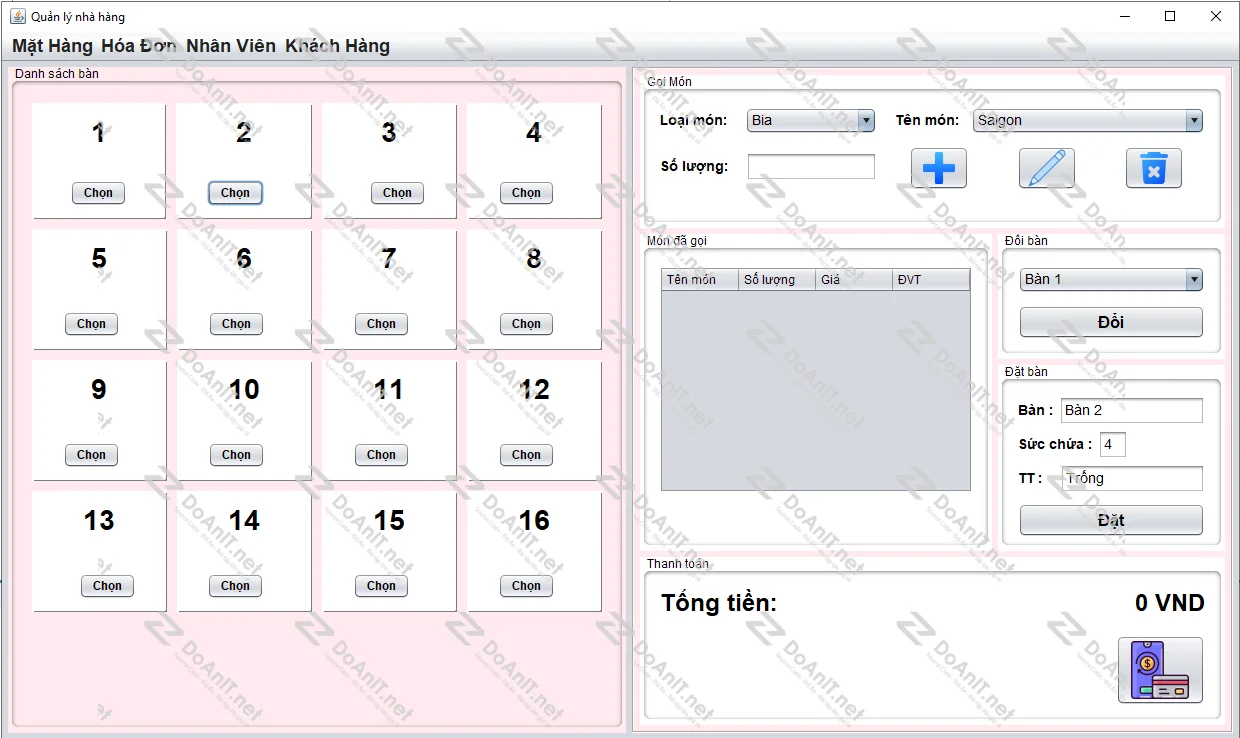Open the Loại món dropdown
The image size is (1240, 738).
point(811,120)
